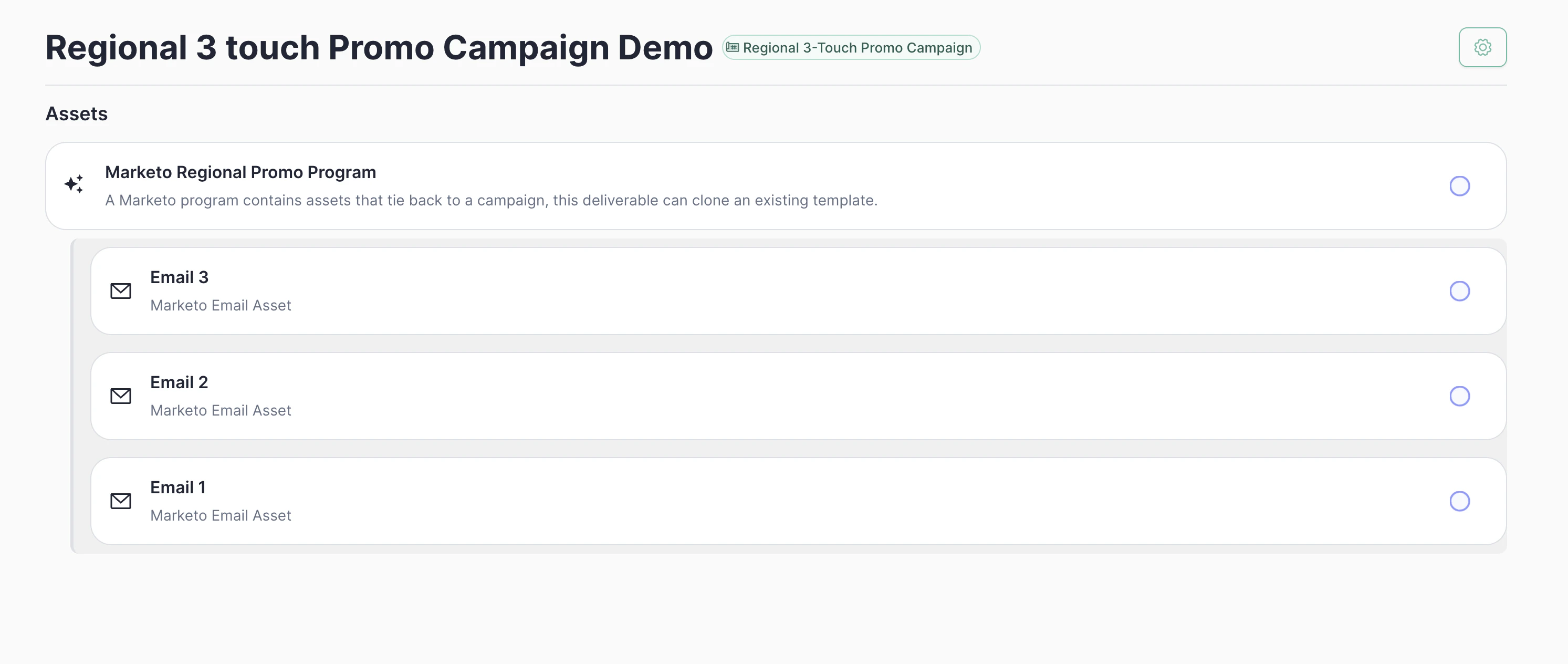The height and width of the screenshot is (664, 1568).
Task: Click the Marketo program description text
Action: tap(492, 200)
